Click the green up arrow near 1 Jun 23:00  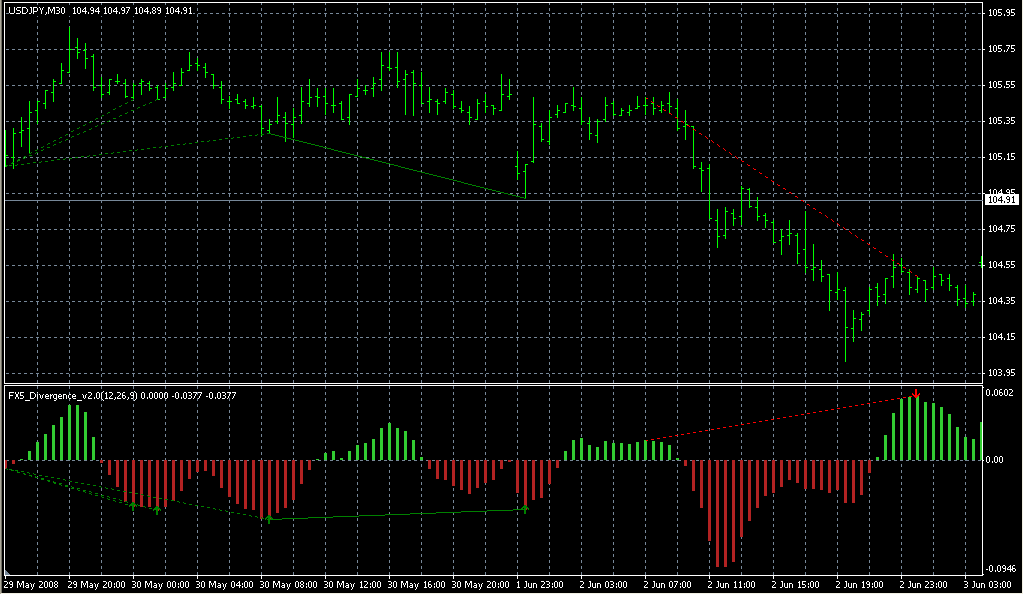[525, 510]
